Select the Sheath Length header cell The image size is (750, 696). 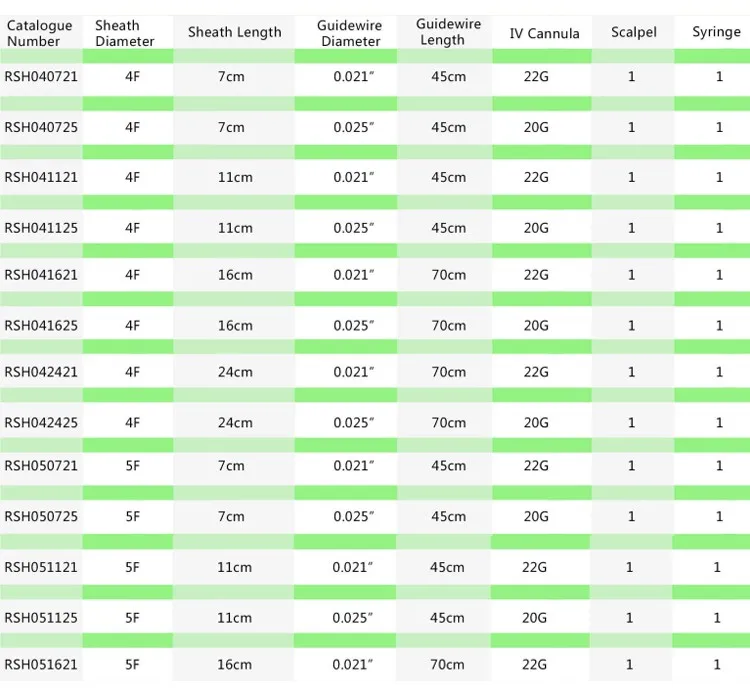click(x=234, y=32)
